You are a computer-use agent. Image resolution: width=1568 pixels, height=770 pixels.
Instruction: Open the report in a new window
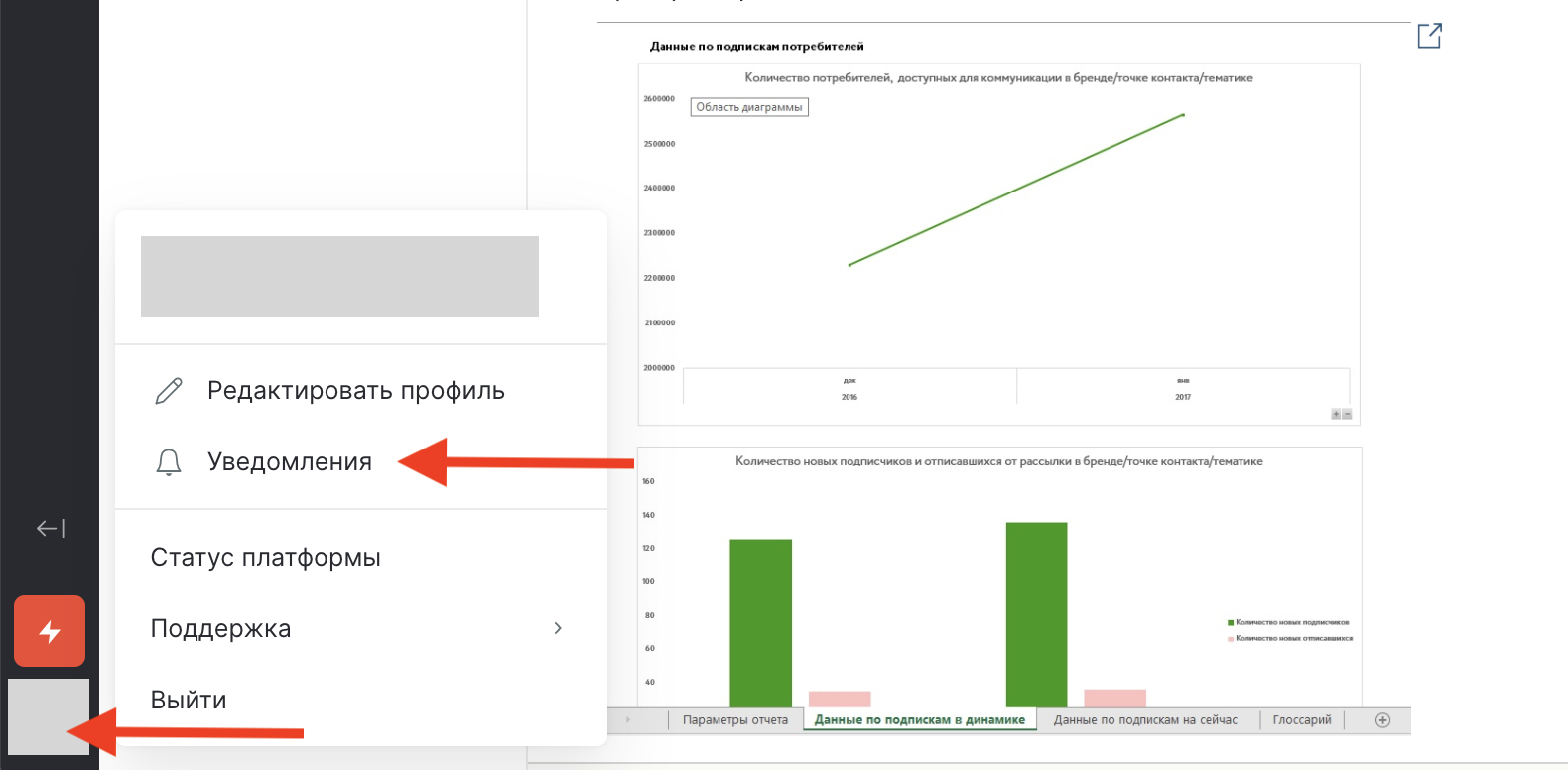pyautogui.click(x=1429, y=36)
